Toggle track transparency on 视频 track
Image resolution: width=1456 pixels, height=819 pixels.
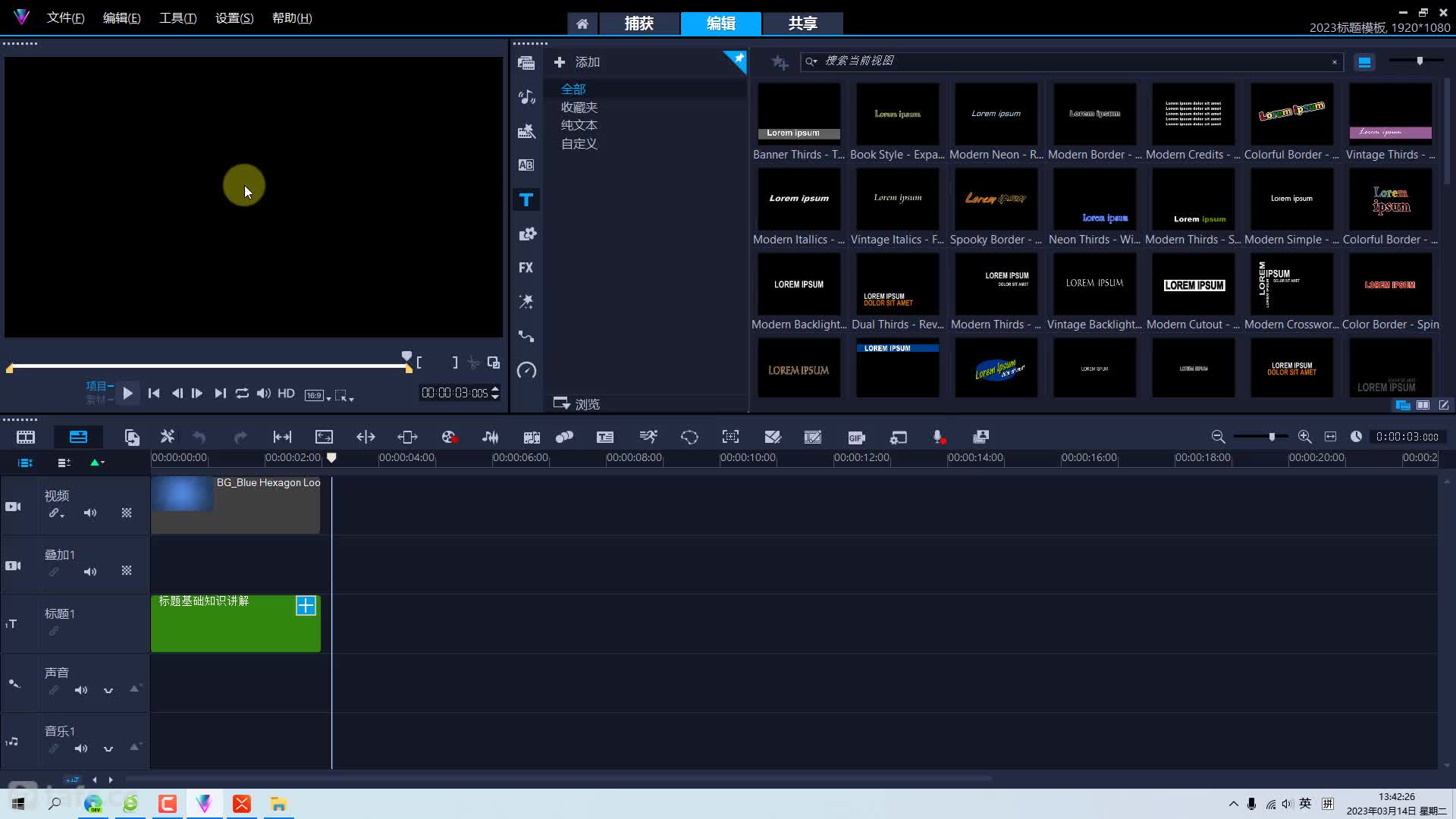point(127,513)
